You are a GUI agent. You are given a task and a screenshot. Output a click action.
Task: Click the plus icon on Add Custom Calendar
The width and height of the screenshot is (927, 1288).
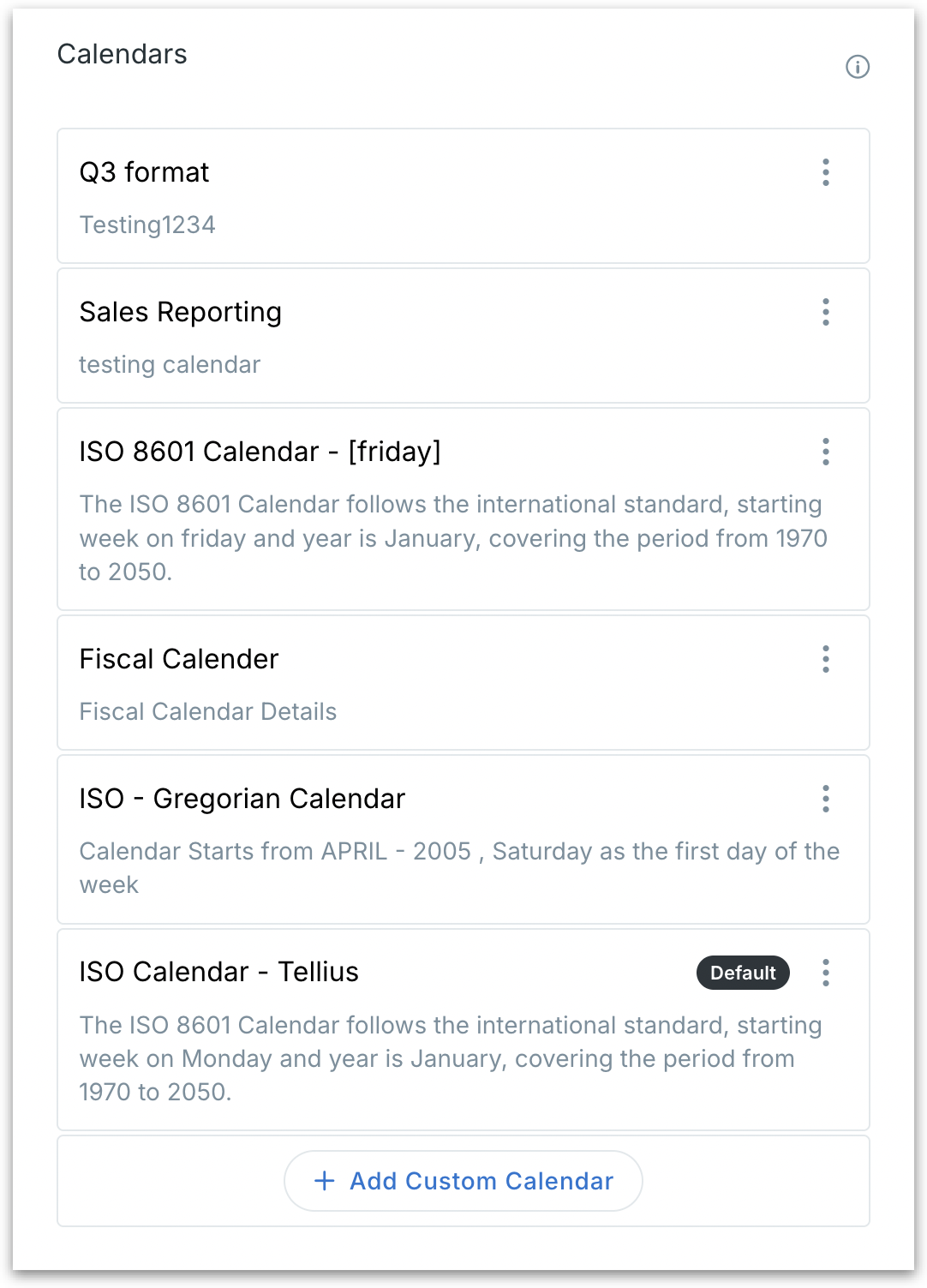[x=325, y=1181]
